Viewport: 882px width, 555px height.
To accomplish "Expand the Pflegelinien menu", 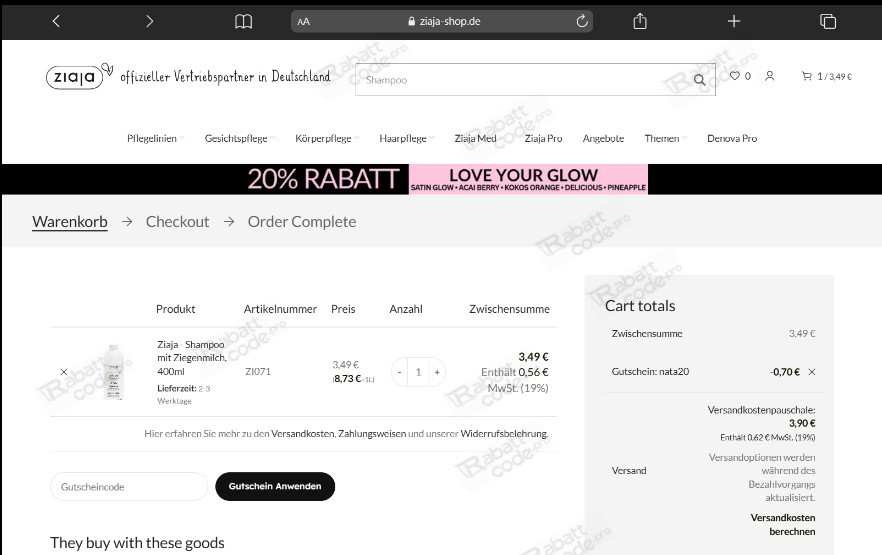I will pyautogui.click(x=155, y=138).
